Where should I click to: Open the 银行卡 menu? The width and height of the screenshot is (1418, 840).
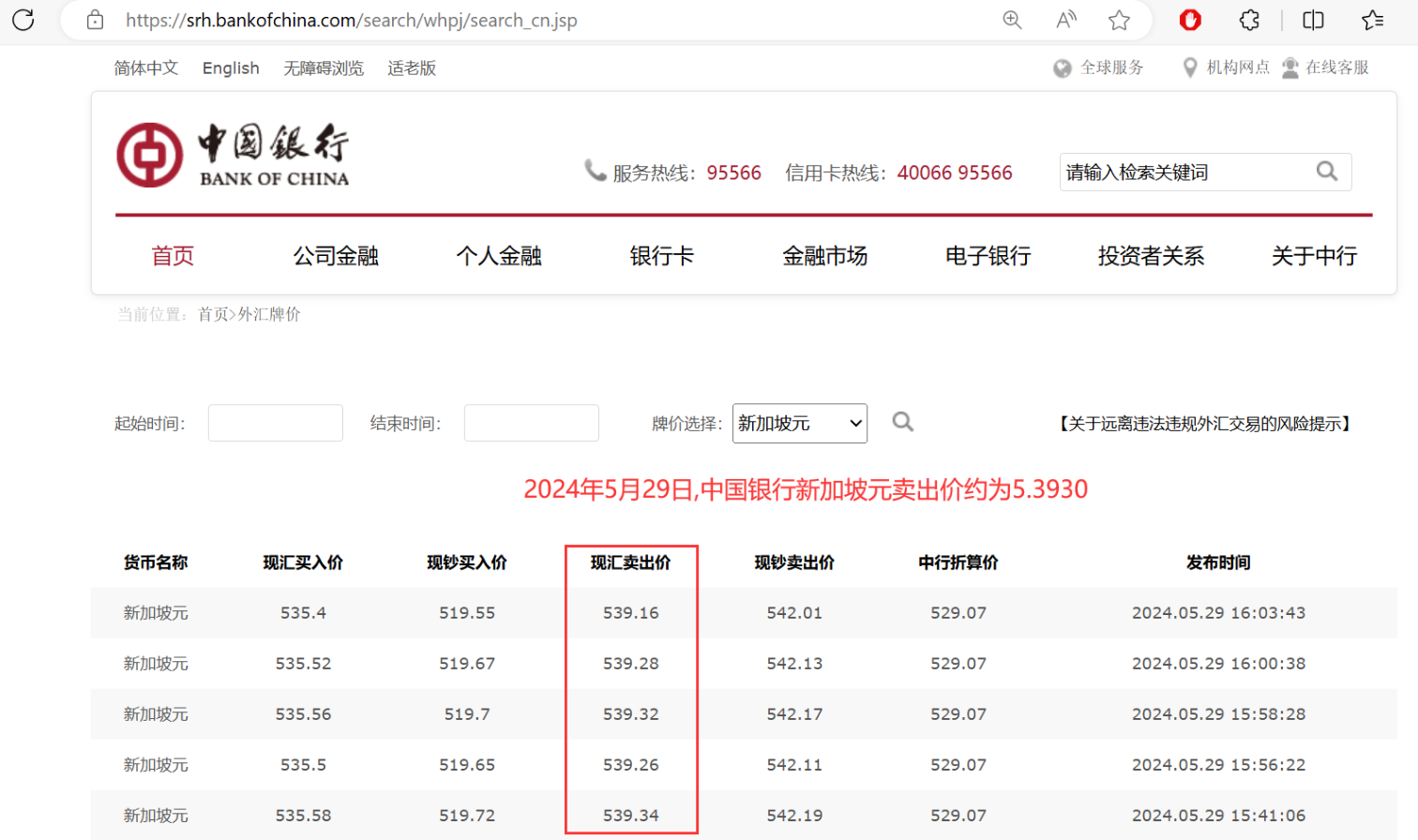click(662, 255)
